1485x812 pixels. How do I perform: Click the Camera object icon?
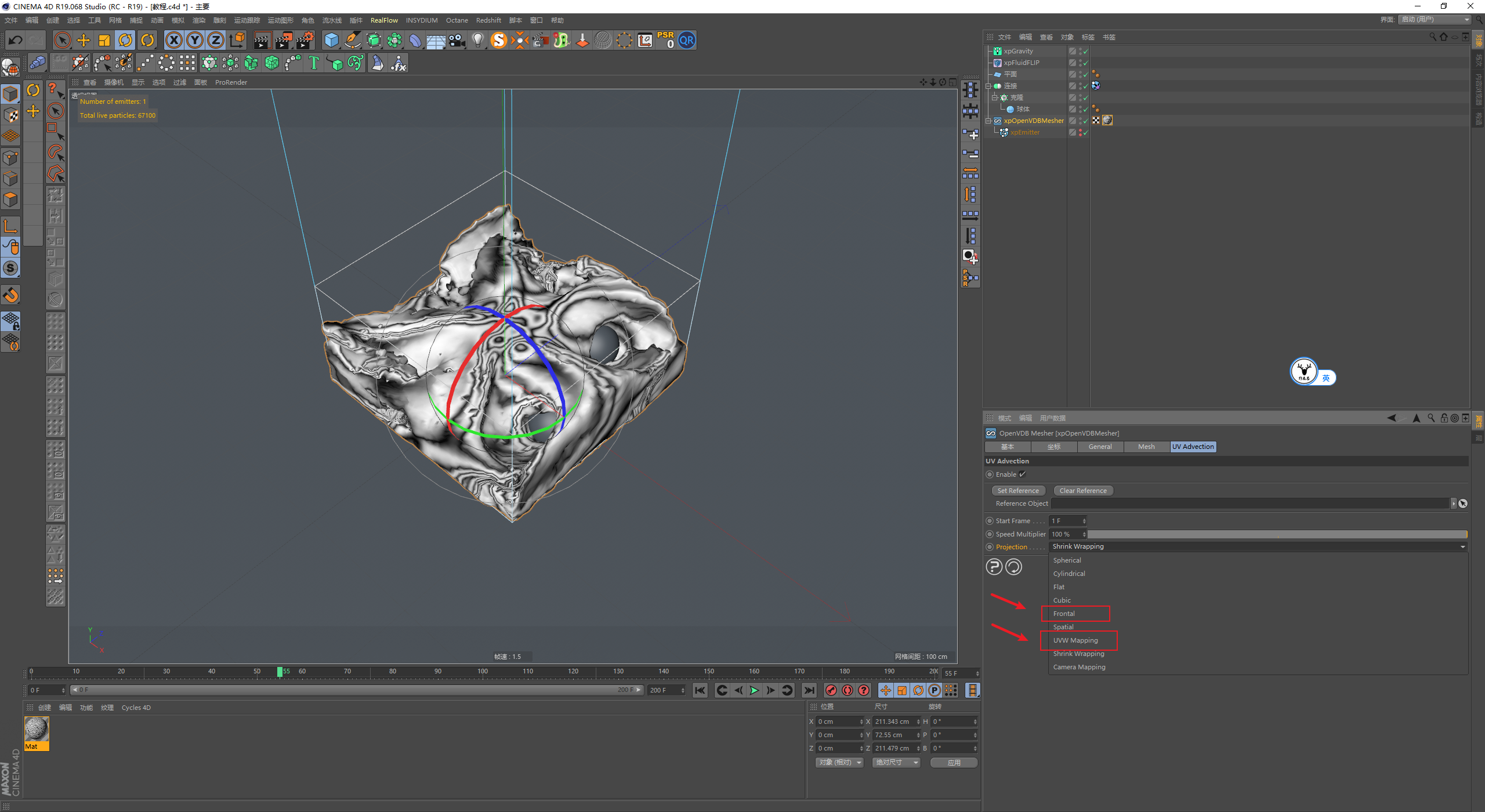457,40
